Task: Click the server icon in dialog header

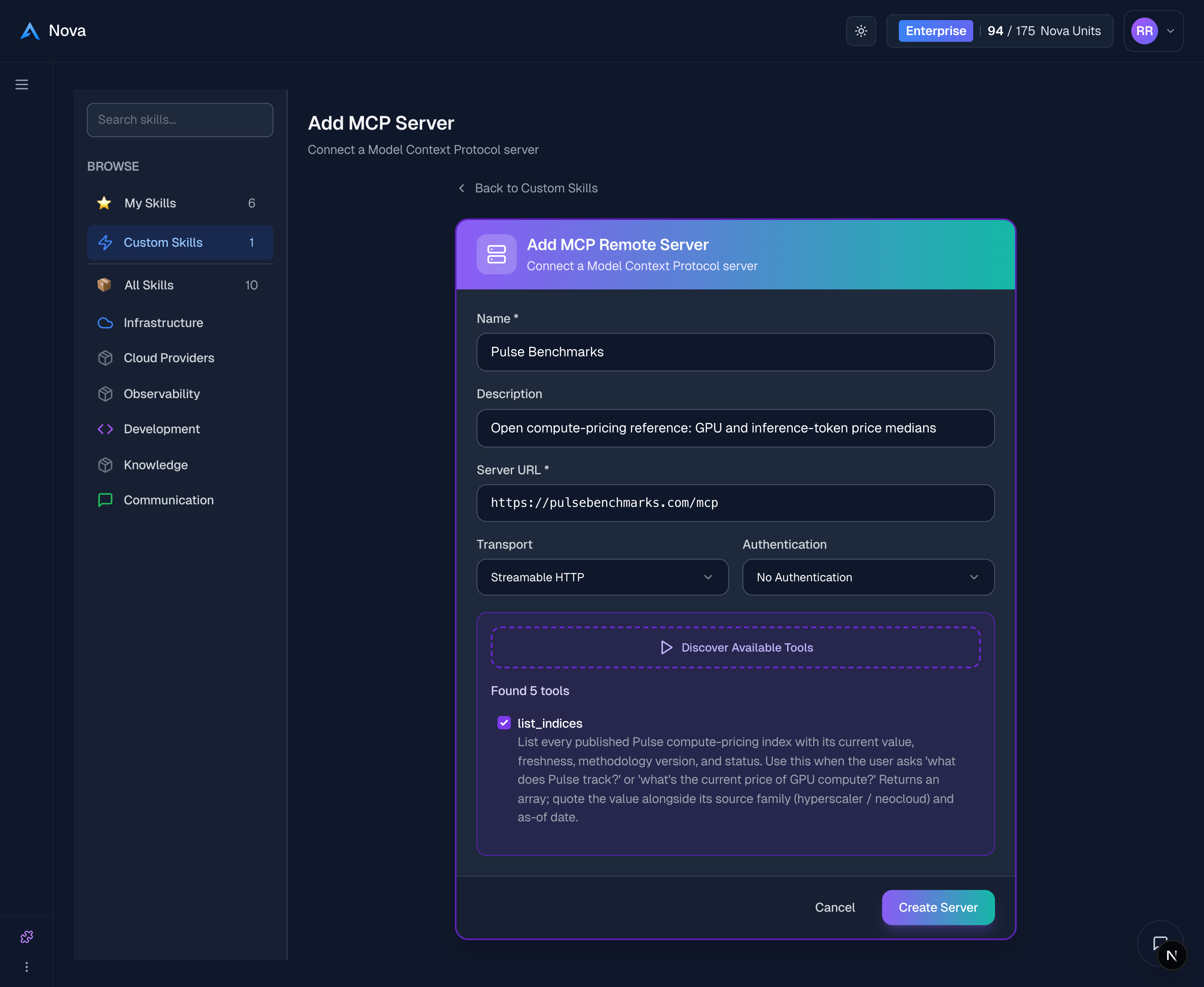Action: point(497,254)
